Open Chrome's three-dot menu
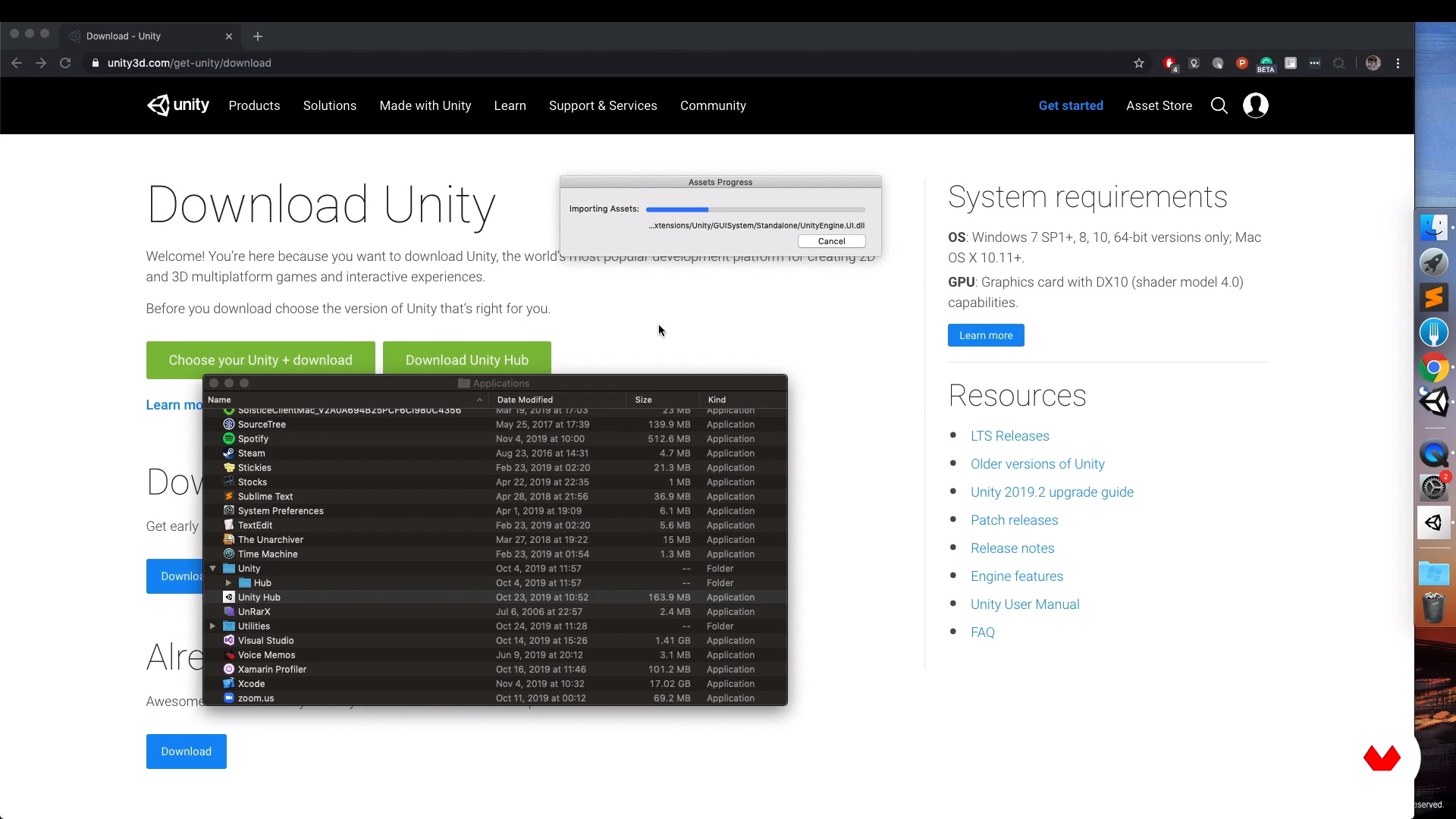1456x819 pixels. [x=1398, y=63]
